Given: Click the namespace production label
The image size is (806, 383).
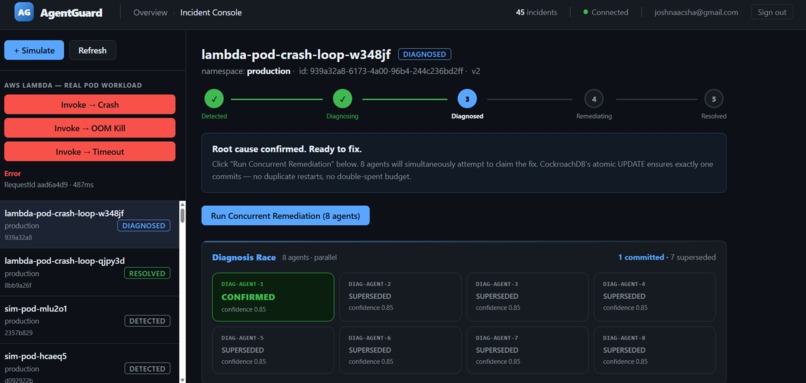Looking at the screenshot, I should [x=246, y=71].
